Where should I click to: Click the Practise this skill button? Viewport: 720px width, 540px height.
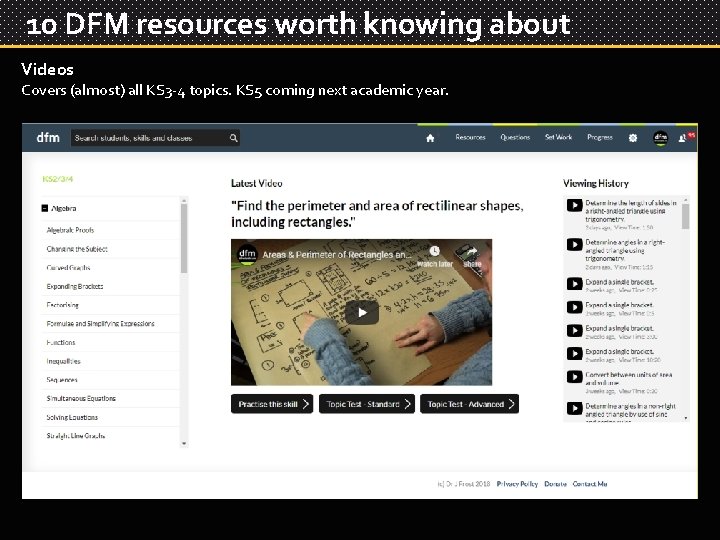pyautogui.click(x=272, y=404)
